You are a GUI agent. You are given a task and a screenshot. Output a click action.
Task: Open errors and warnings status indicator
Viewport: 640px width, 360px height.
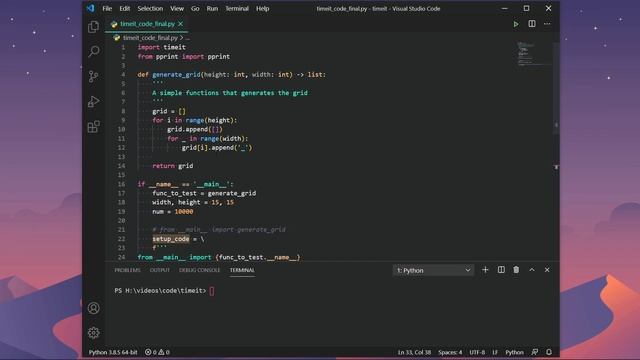click(157, 352)
